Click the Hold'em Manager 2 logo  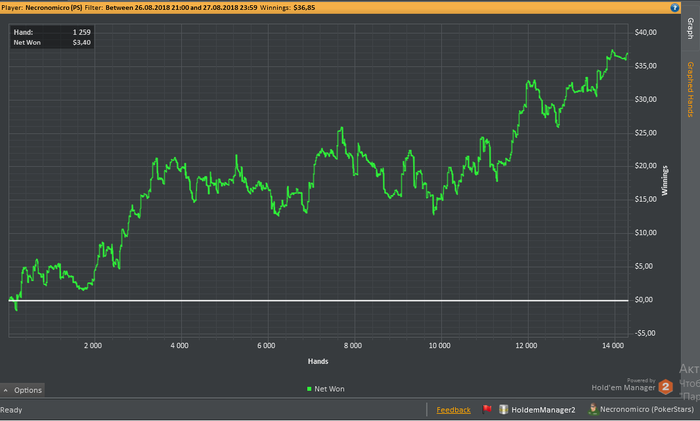(x=665, y=387)
